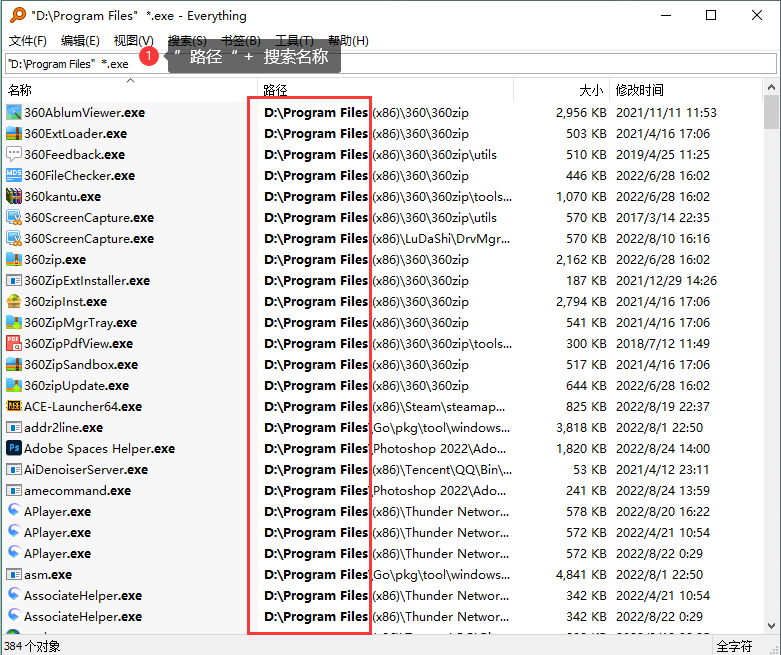This screenshot has width=781, height=655.
Task: Click the 360zipInst.exe icon
Action: coord(14,301)
